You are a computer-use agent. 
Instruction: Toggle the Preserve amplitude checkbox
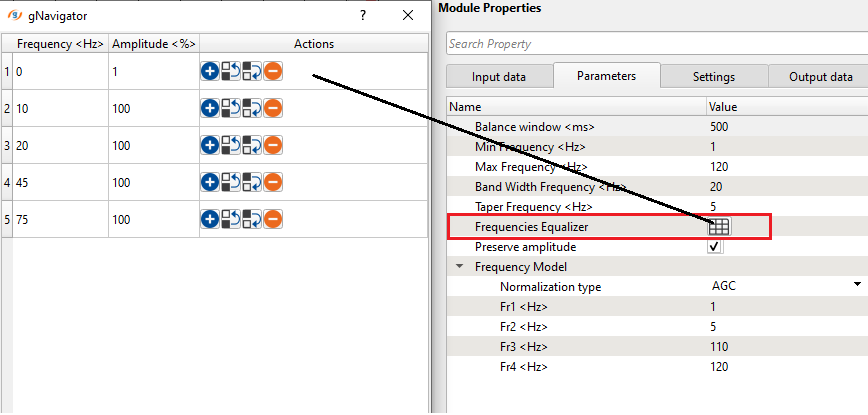[x=715, y=247]
